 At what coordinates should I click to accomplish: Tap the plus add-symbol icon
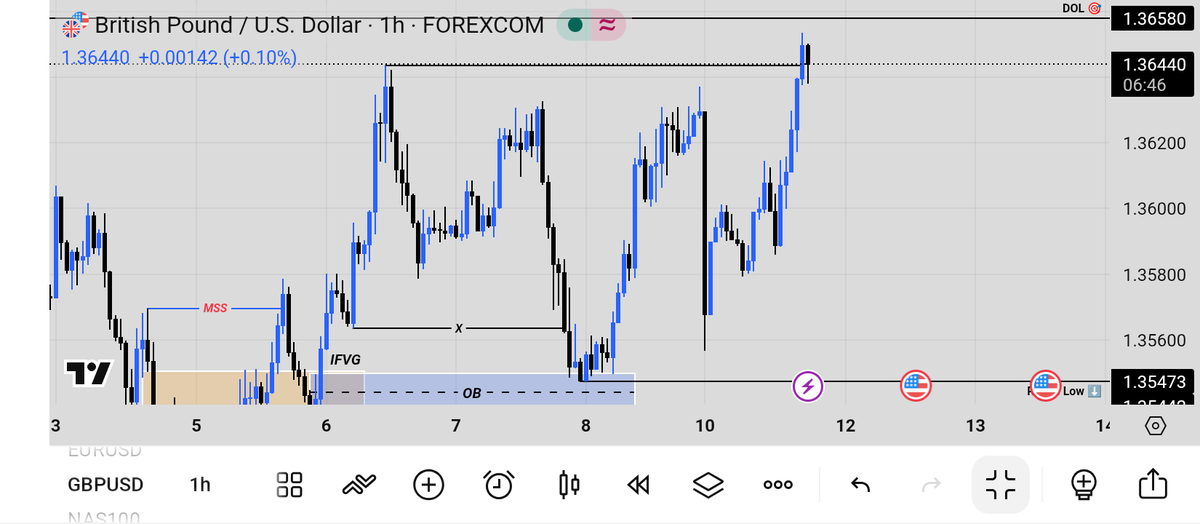pyautogui.click(x=428, y=485)
